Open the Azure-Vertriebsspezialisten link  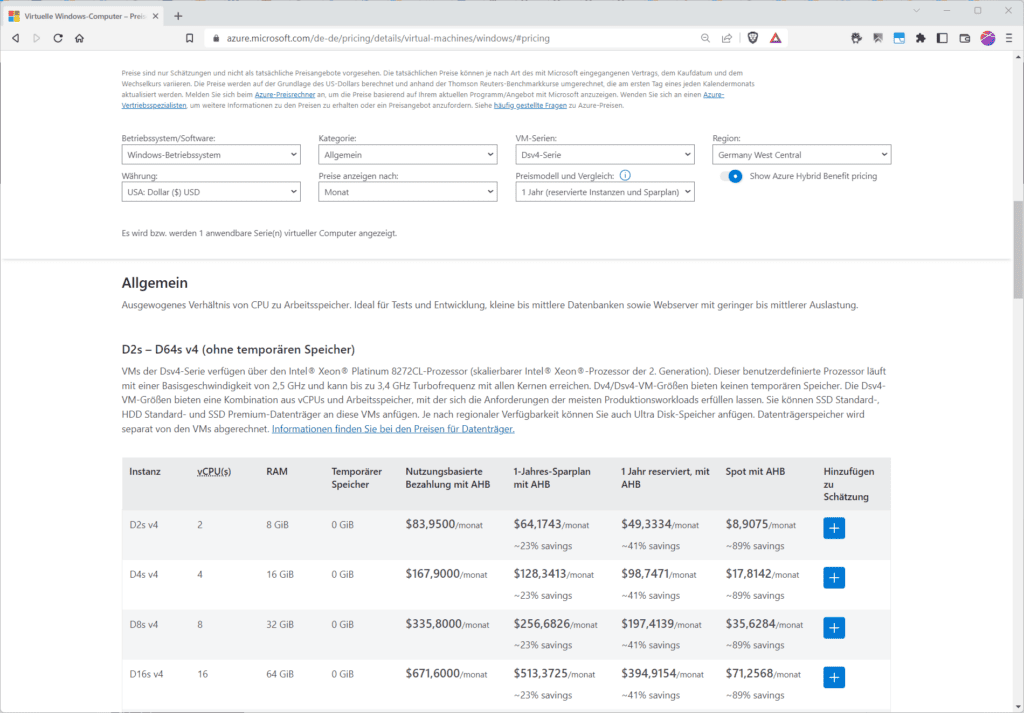point(154,105)
